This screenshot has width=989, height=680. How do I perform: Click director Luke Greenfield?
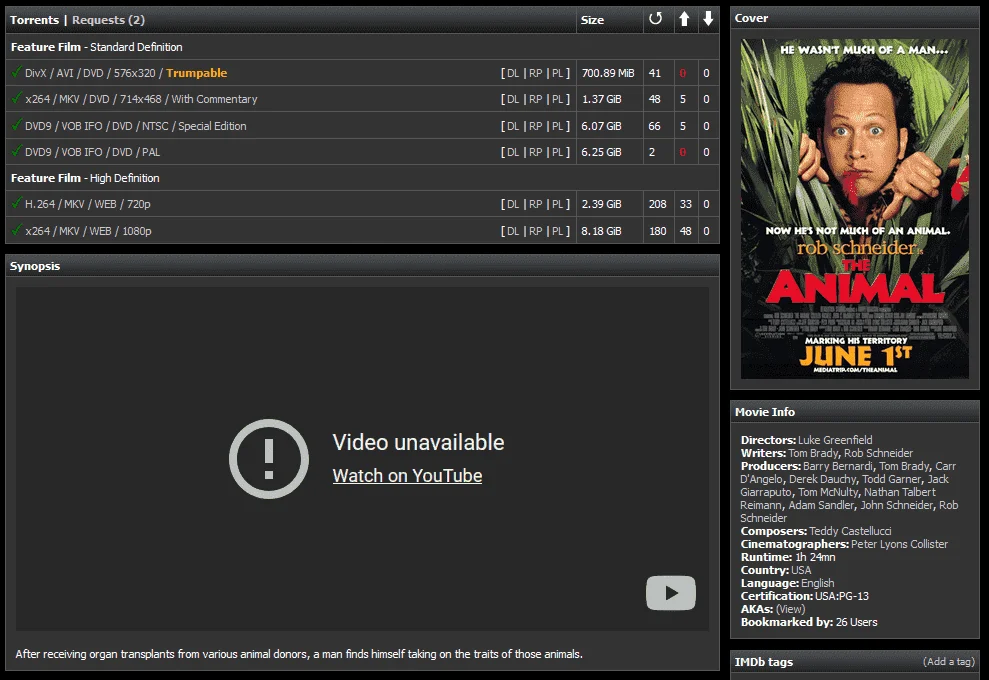pyautogui.click(x=835, y=440)
